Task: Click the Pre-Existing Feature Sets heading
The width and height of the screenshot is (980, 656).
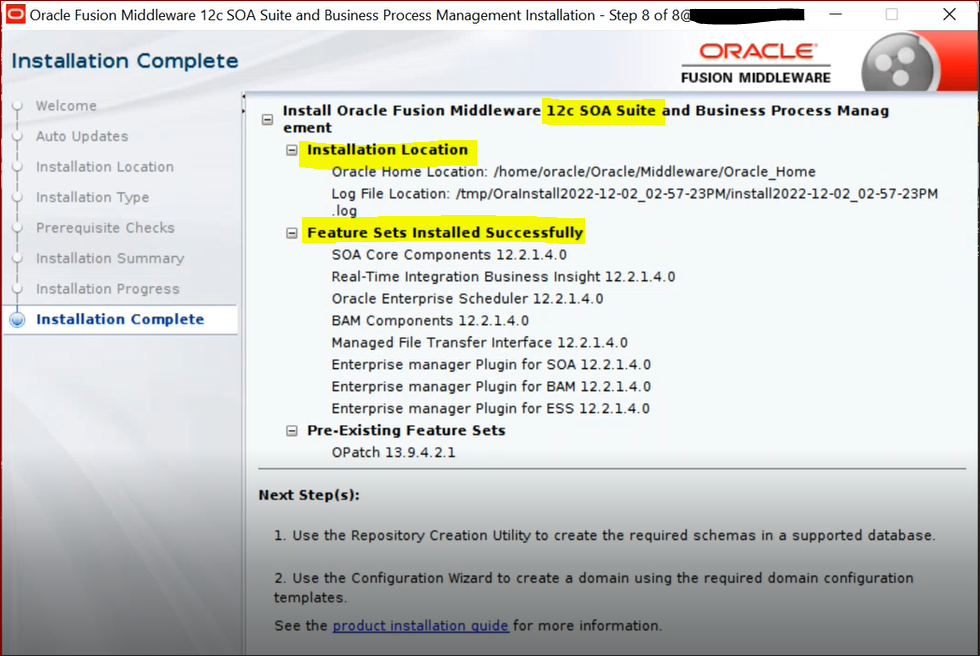Action: point(406,430)
